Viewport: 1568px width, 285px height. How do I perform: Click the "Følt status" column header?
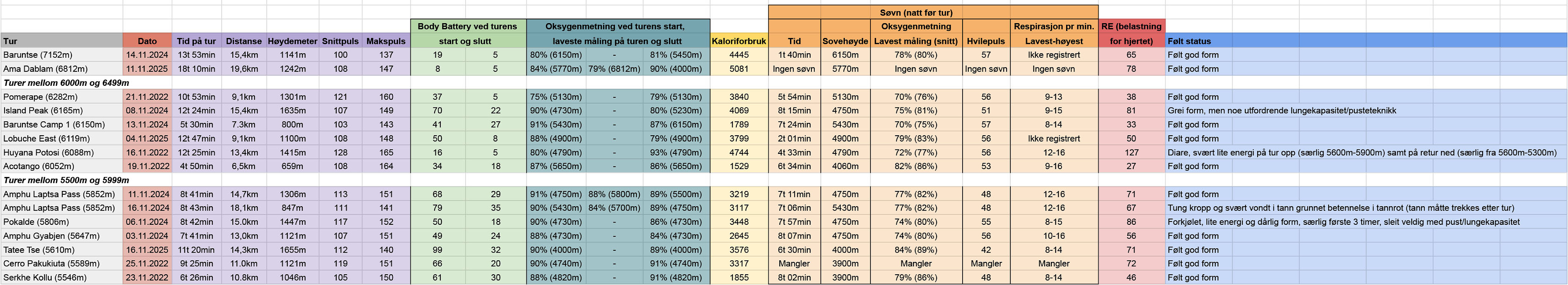1189,41
